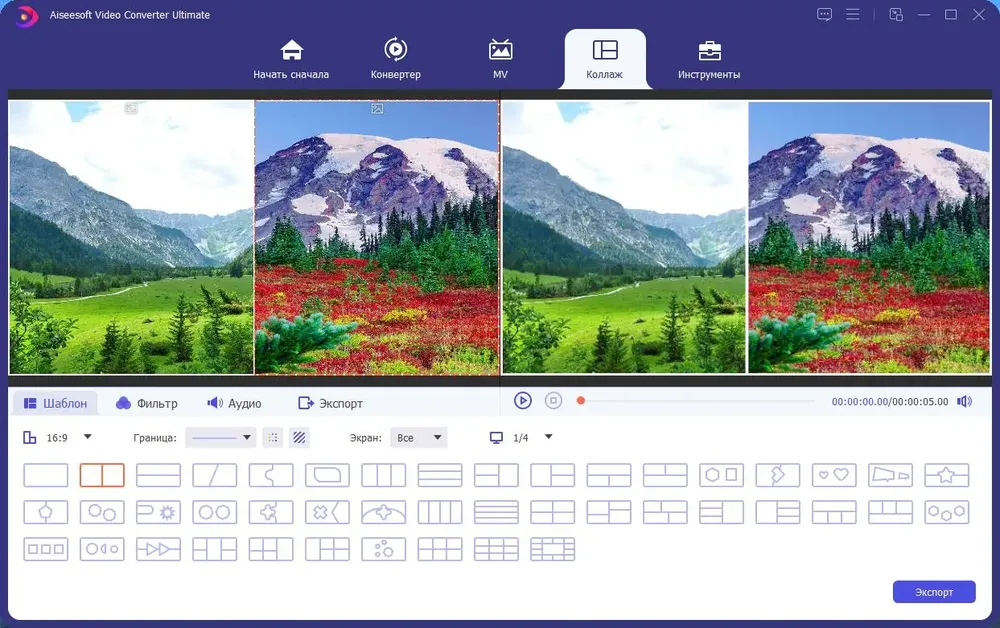Click the blue Экспорт button
Image resolution: width=1000 pixels, height=628 pixels.
pyautogui.click(x=934, y=592)
